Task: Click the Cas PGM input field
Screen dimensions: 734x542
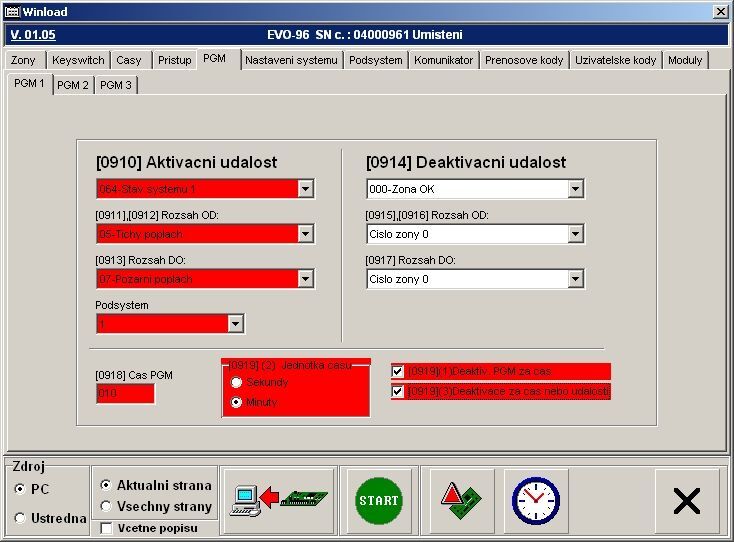Action: [125, 394]
